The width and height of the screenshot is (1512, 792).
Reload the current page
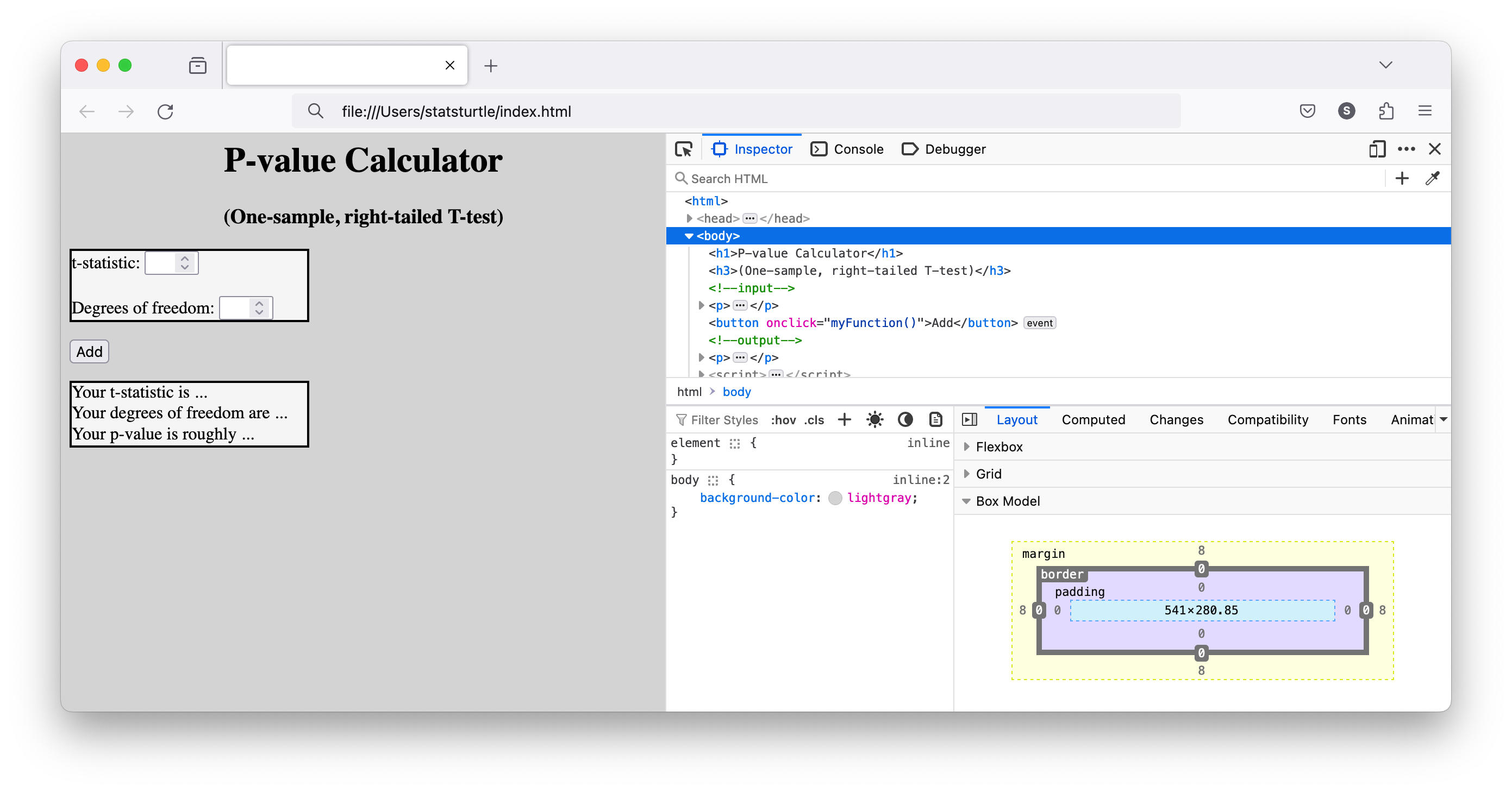[x=166, y=111]
